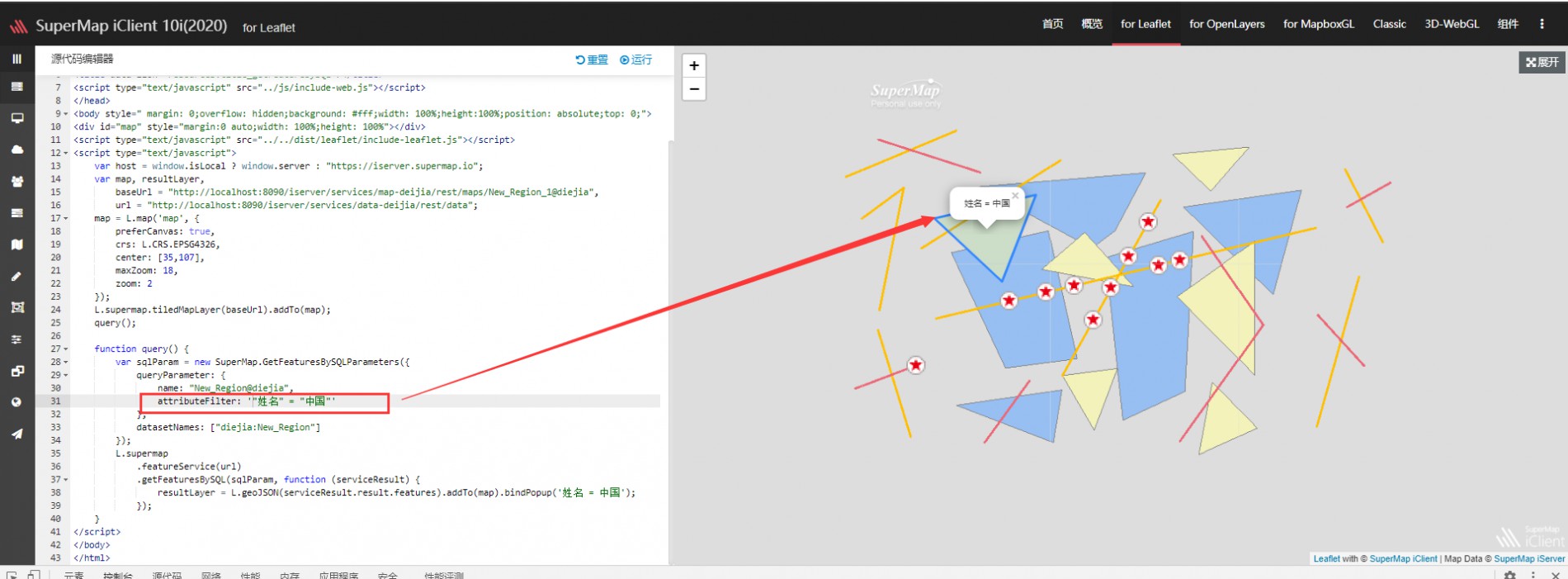Zoom out on the map

click(694, 88)
